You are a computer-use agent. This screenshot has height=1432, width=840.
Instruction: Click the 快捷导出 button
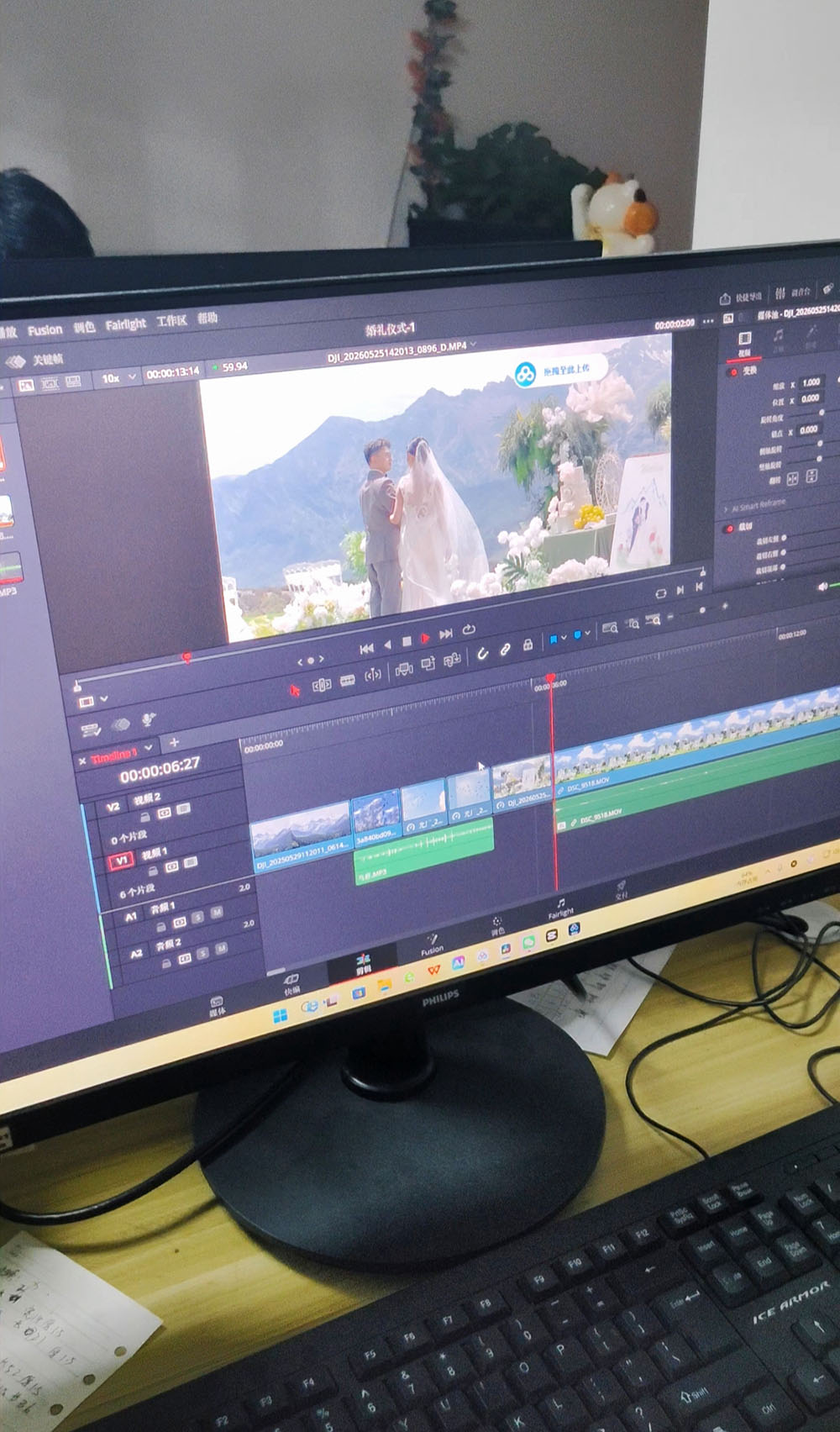(x=741, y=297)
